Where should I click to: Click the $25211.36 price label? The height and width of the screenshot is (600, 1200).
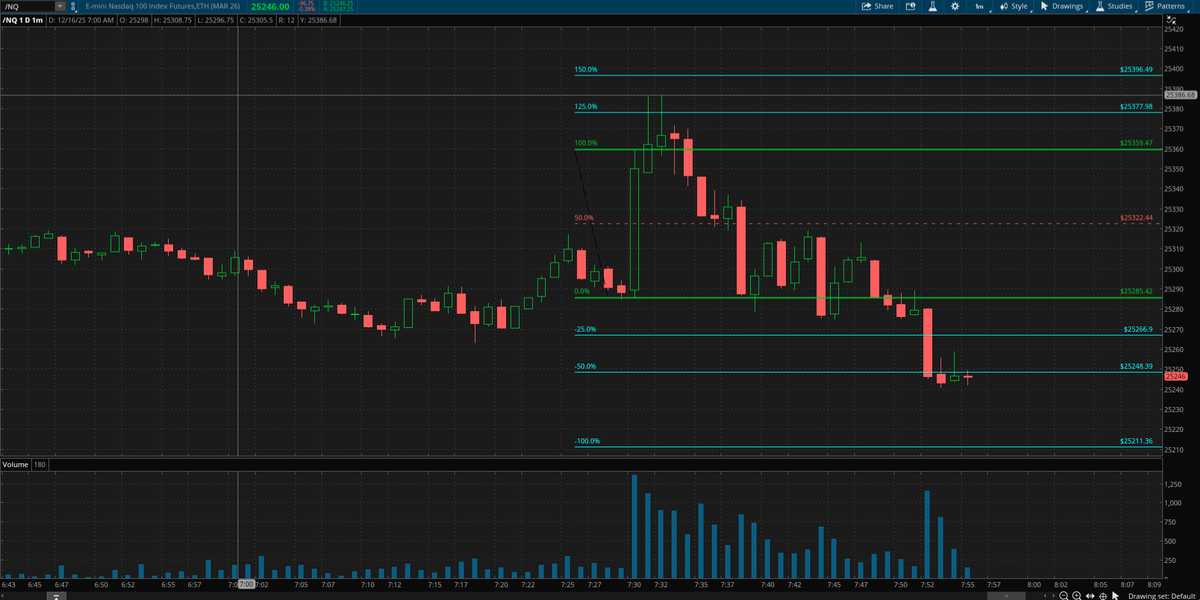point(1137,441)
